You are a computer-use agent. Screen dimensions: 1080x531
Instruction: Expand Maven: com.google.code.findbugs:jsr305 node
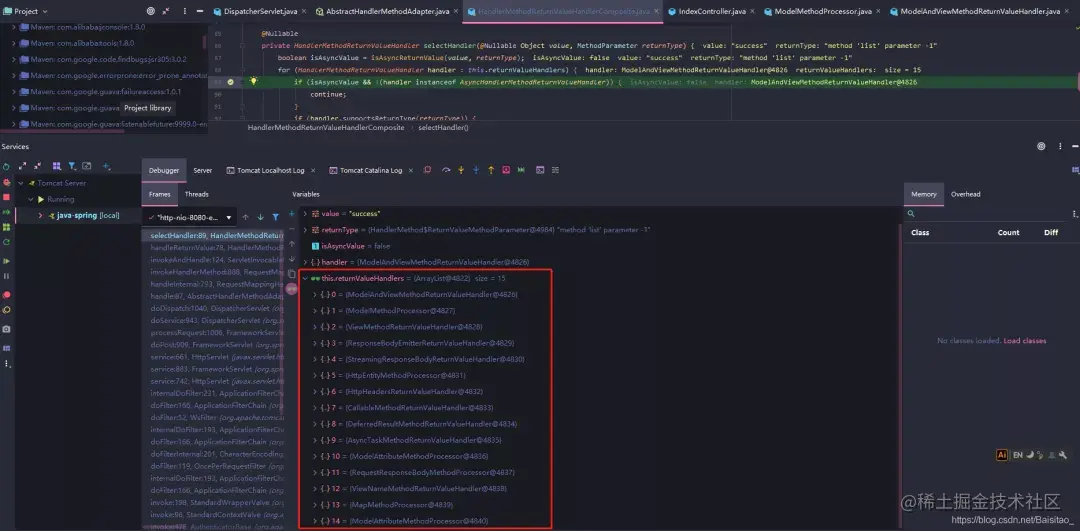coord(14,60)
